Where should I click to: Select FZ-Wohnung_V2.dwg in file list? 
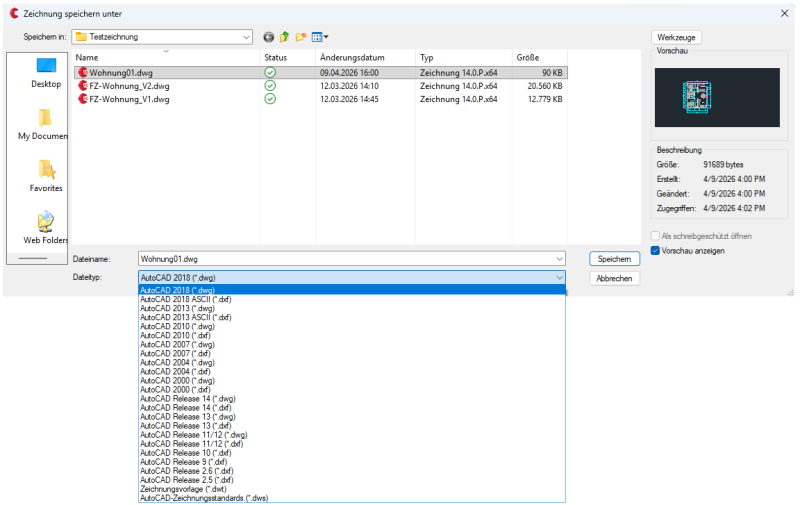pos(129,86)
